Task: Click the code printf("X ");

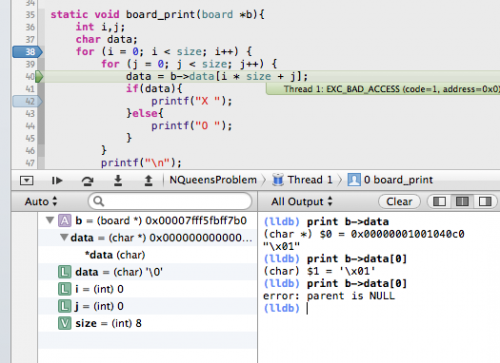Action: point(191,101)
